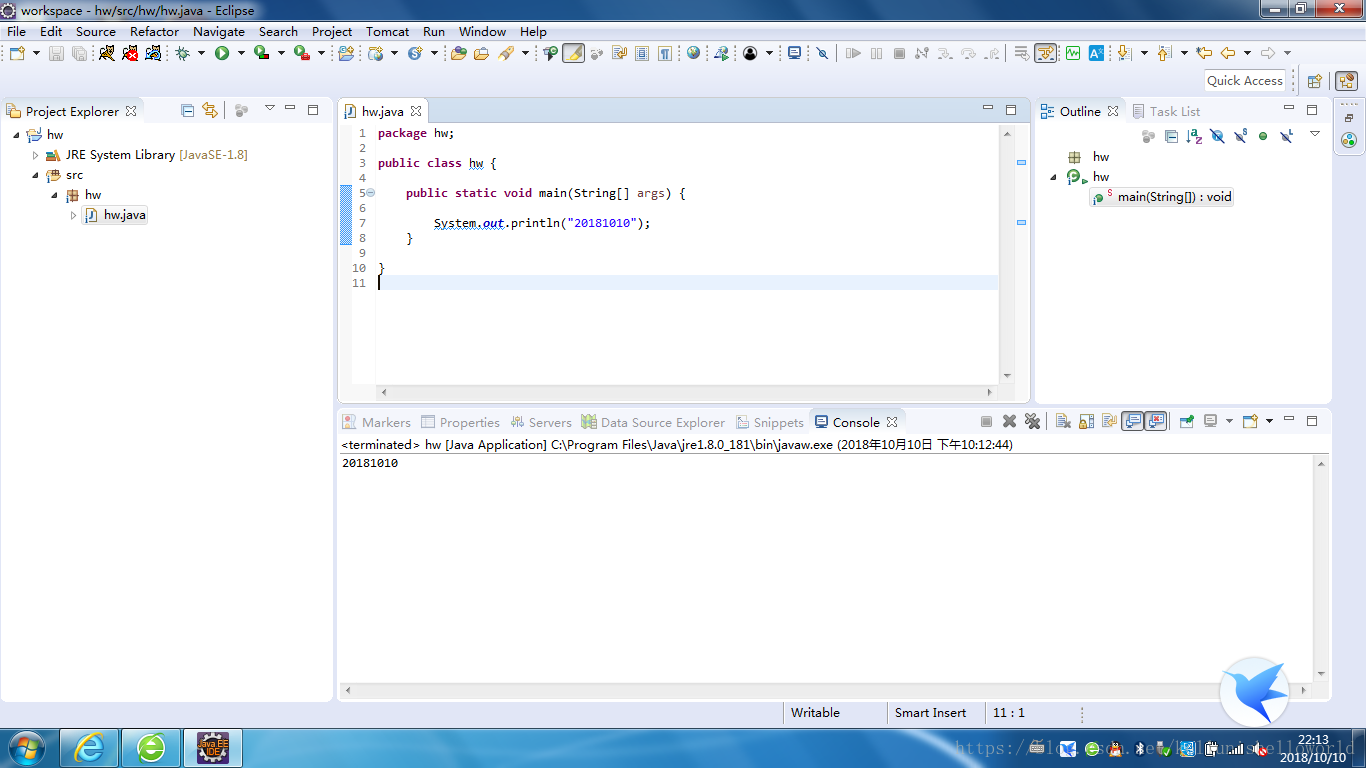Click Remove All Terminated Launches double-X icon
Image resolution: width=1366 pixels, height=768 pixels.
[1032, 421]
